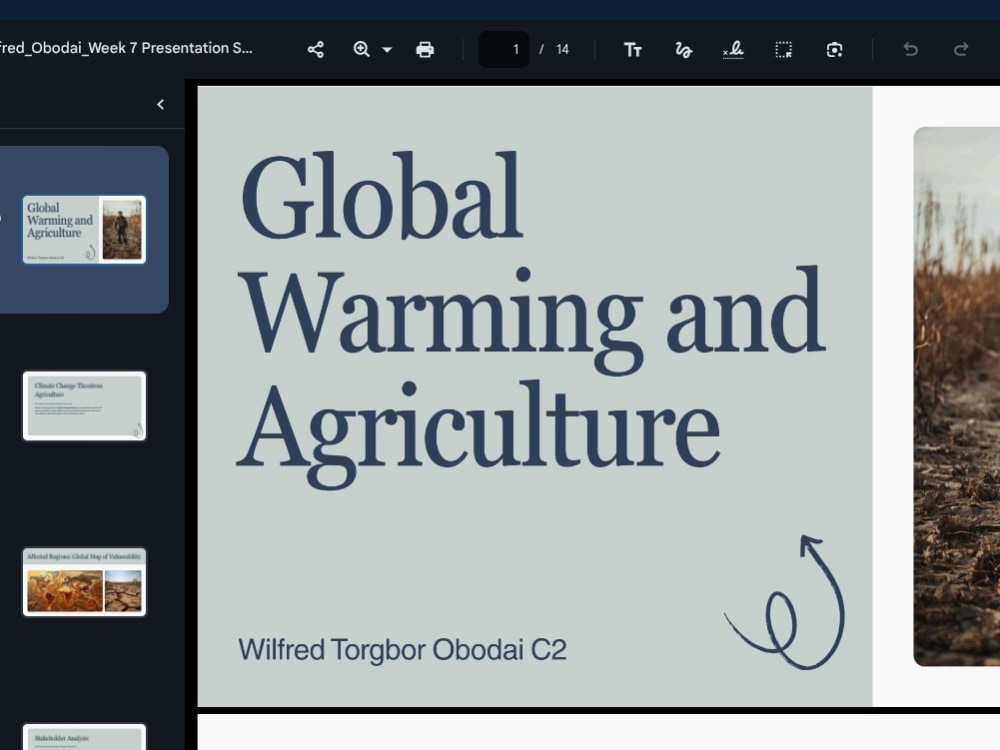Click the page number input field

point(504,49)
